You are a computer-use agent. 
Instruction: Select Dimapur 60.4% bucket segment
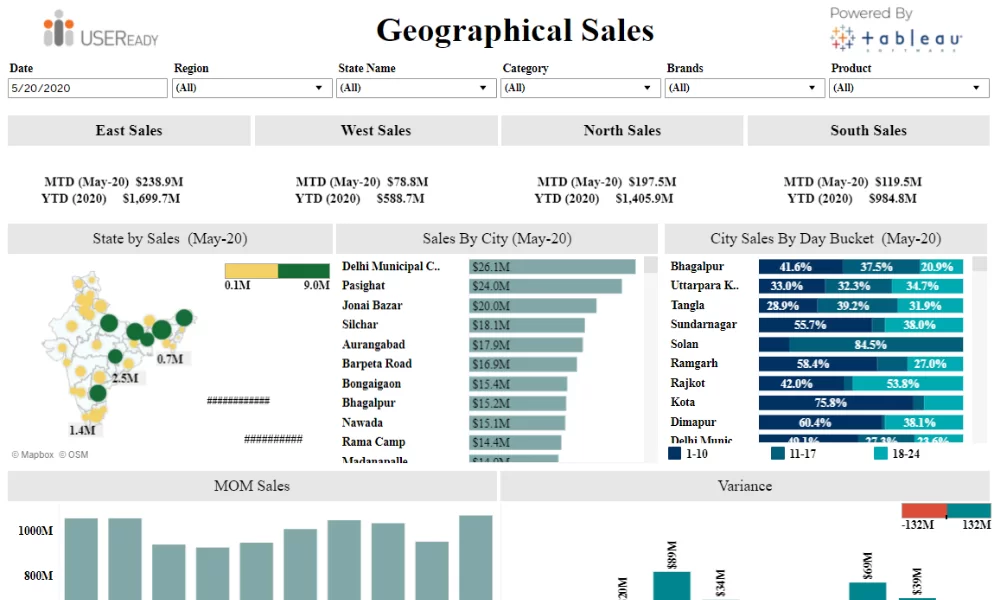821,423
